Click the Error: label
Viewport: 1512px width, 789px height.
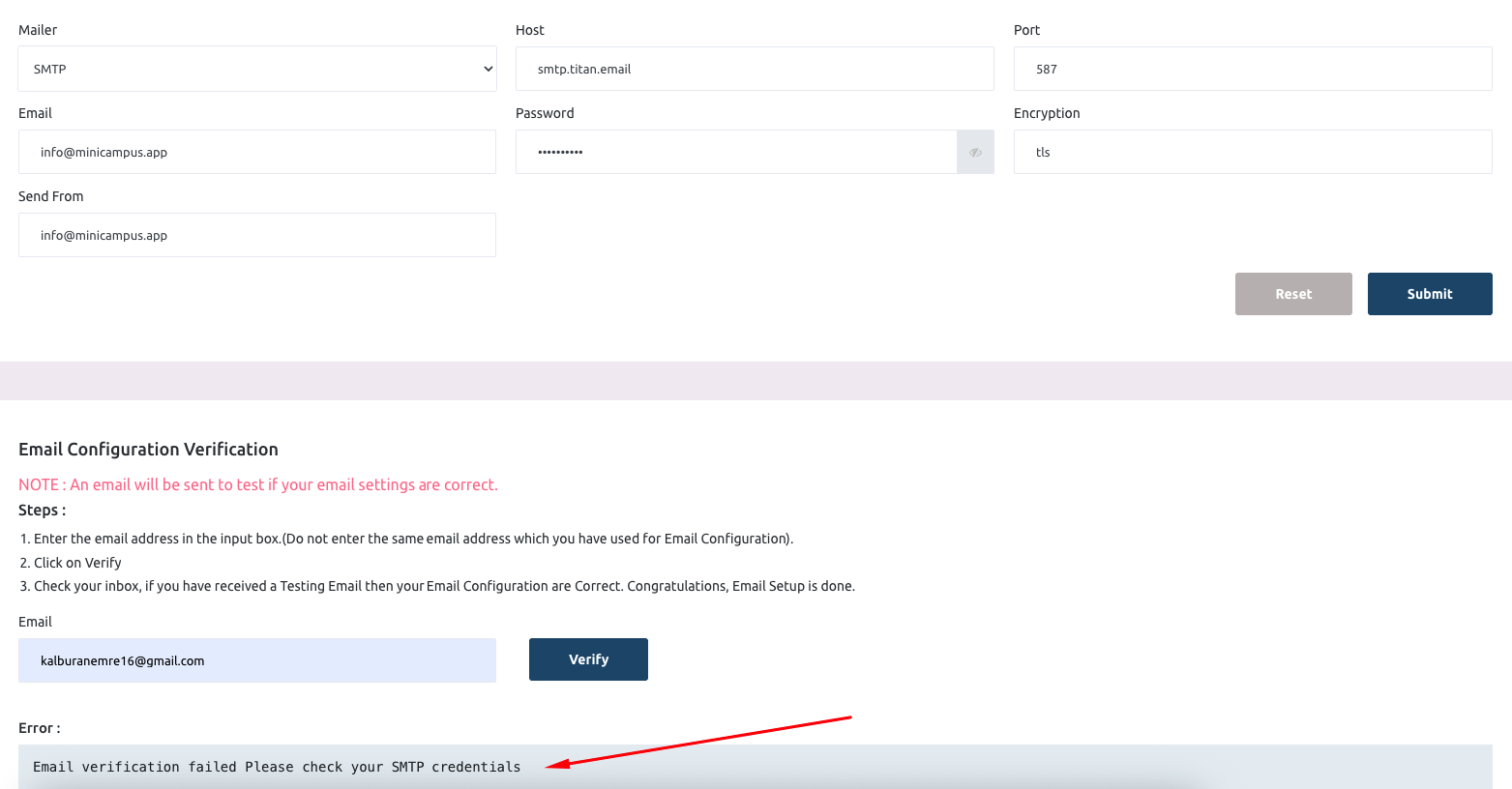pyautogui.click(x=40, y=728)
